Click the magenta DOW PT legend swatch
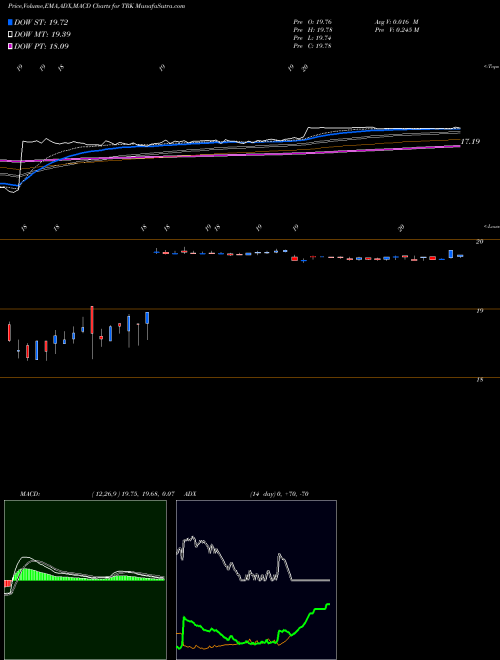 pos(10,46)
